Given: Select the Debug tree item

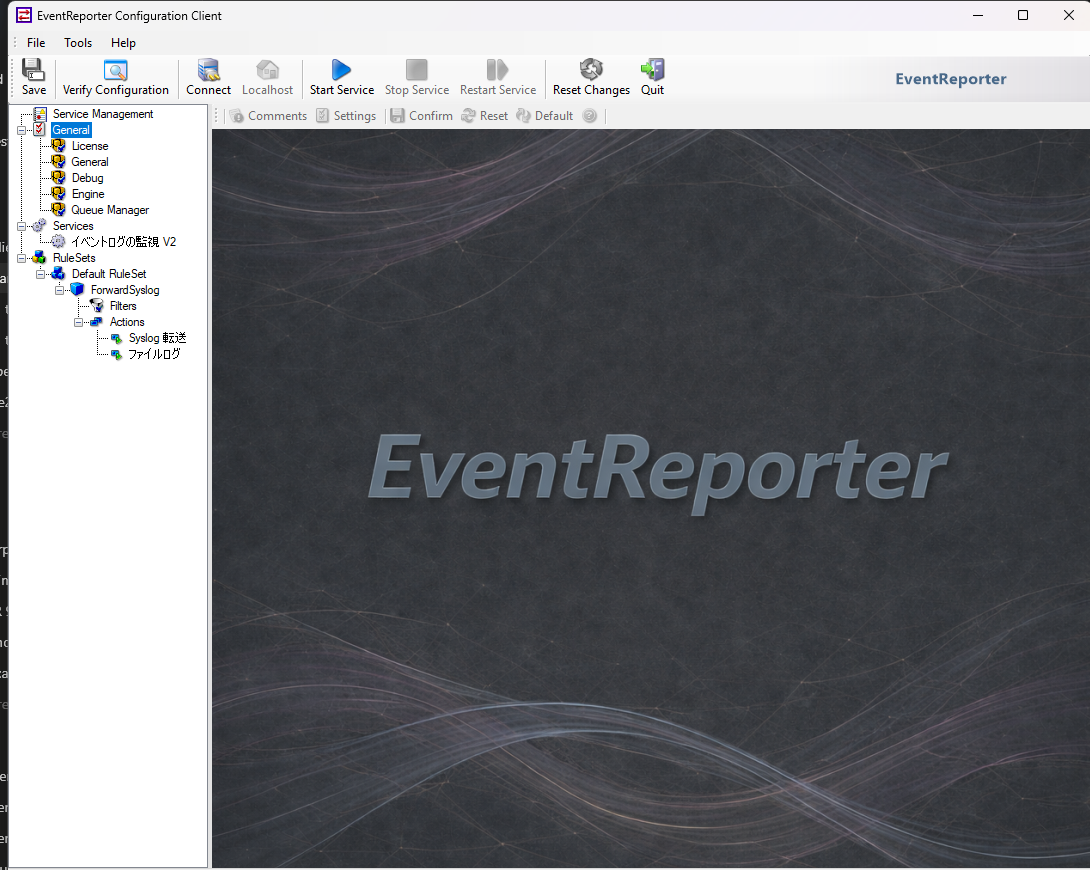Looking at the screenshot, I should tap(87, 178).
